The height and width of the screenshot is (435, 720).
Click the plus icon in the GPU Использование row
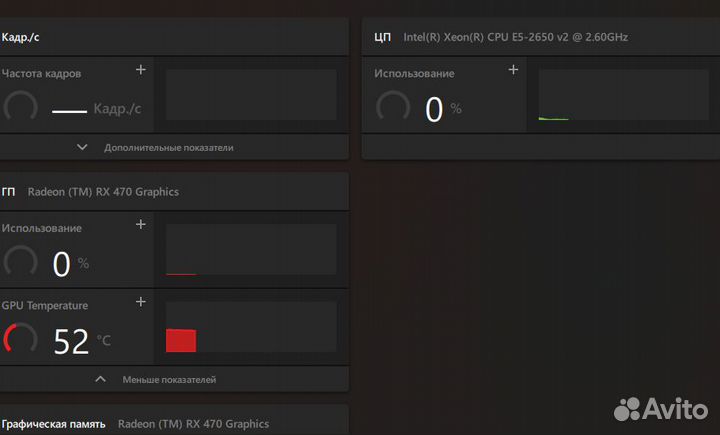[141, 225]
